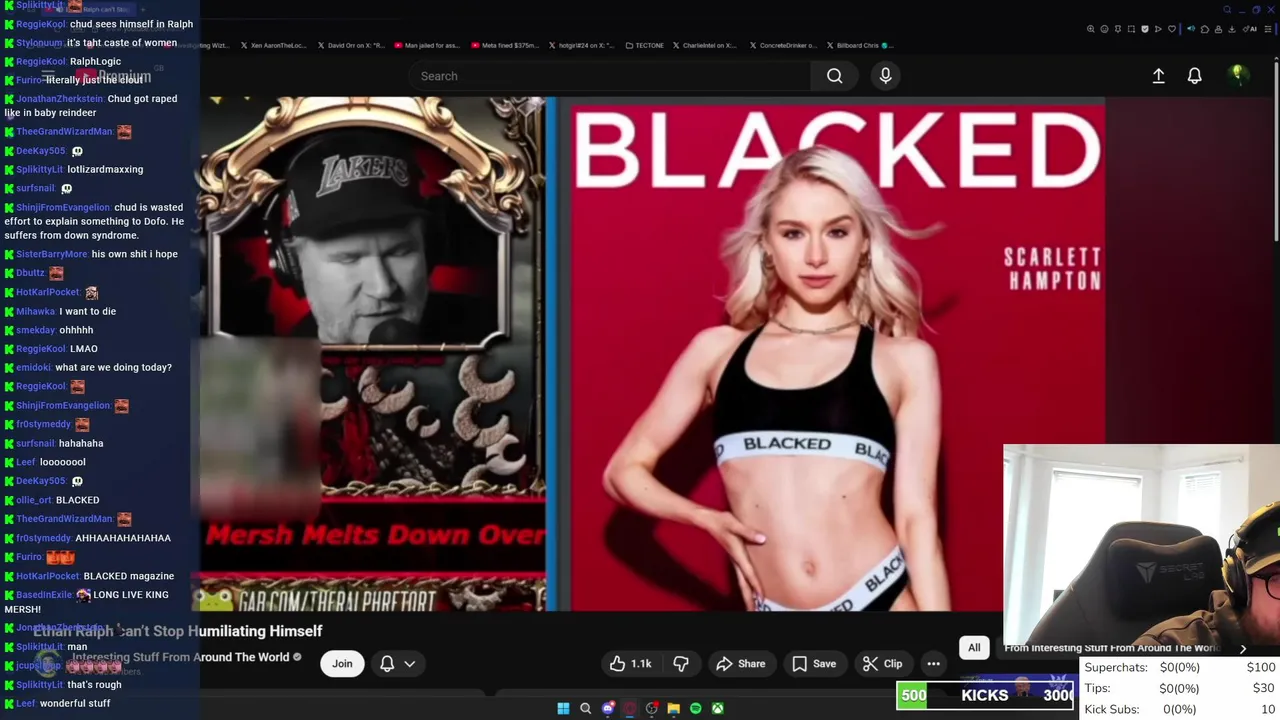The image size is (1280, 720).
Task: Activate voice search microphone icon
Action: (885, 76)
